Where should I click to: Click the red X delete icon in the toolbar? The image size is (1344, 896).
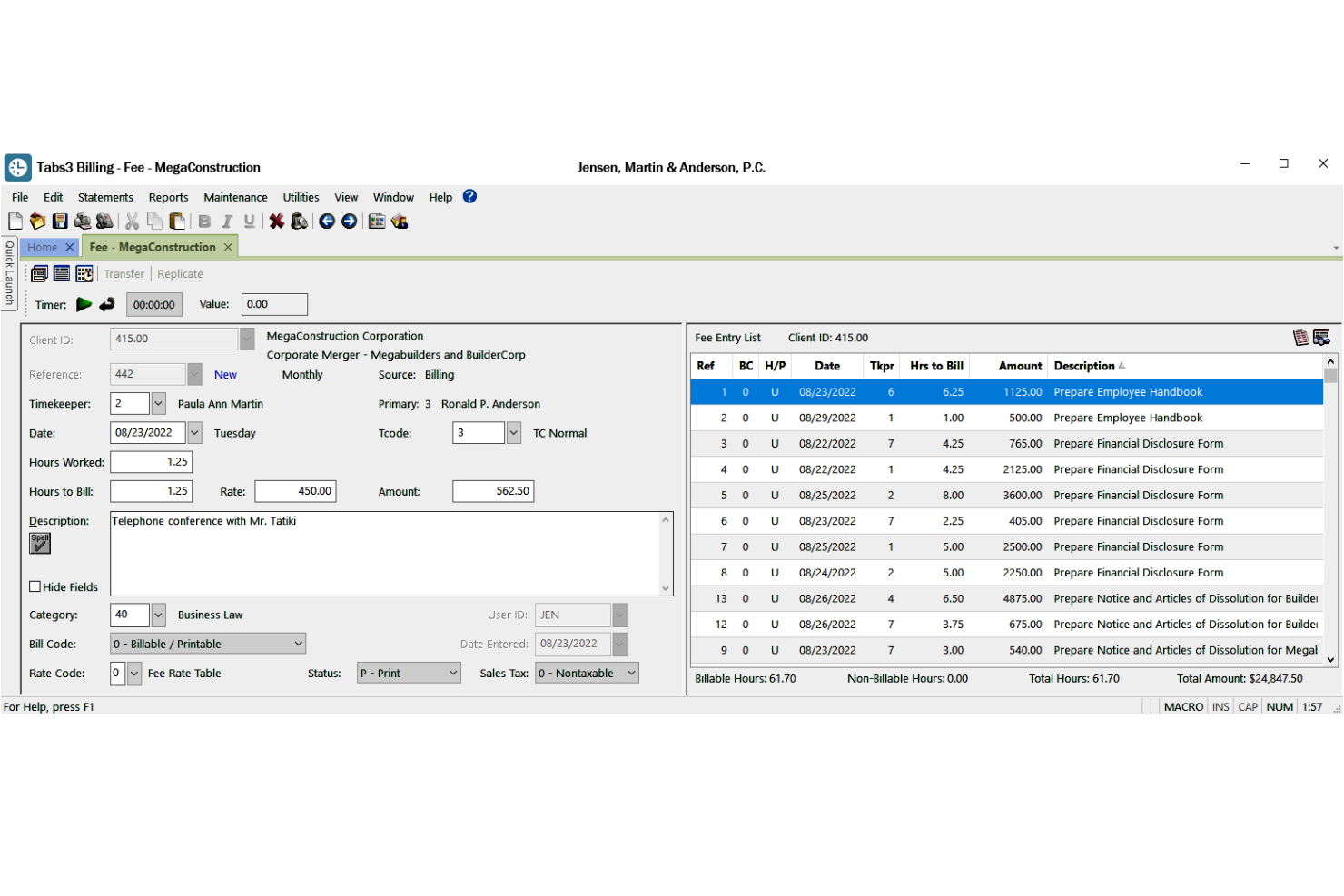[277, 221]
